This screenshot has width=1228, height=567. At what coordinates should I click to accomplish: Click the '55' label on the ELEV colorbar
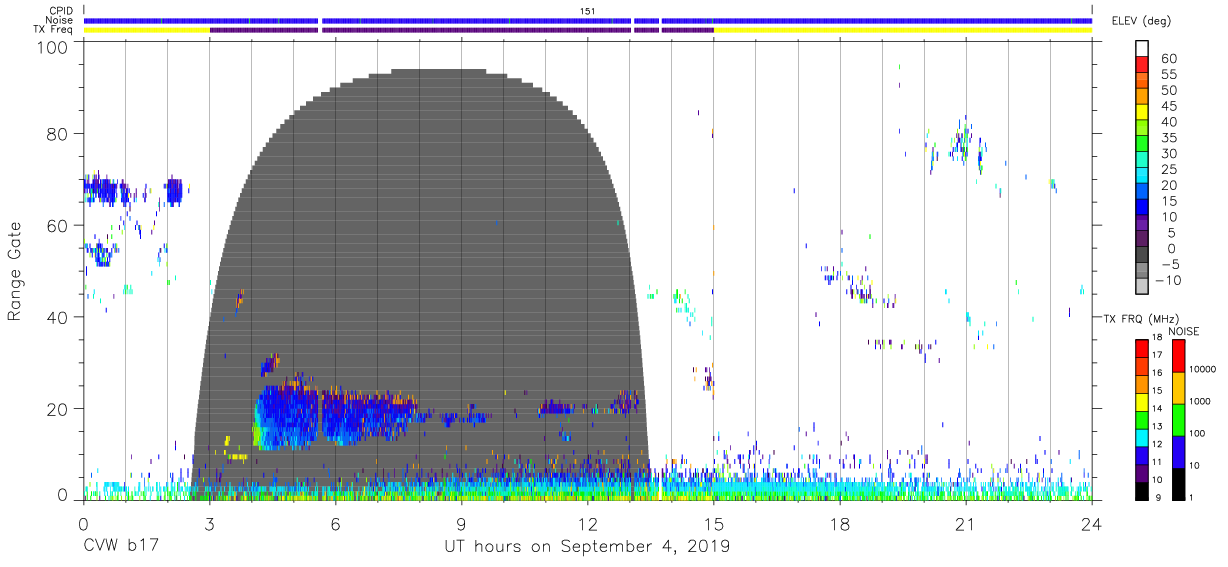pyautogui.click(x=1168, y=74)
